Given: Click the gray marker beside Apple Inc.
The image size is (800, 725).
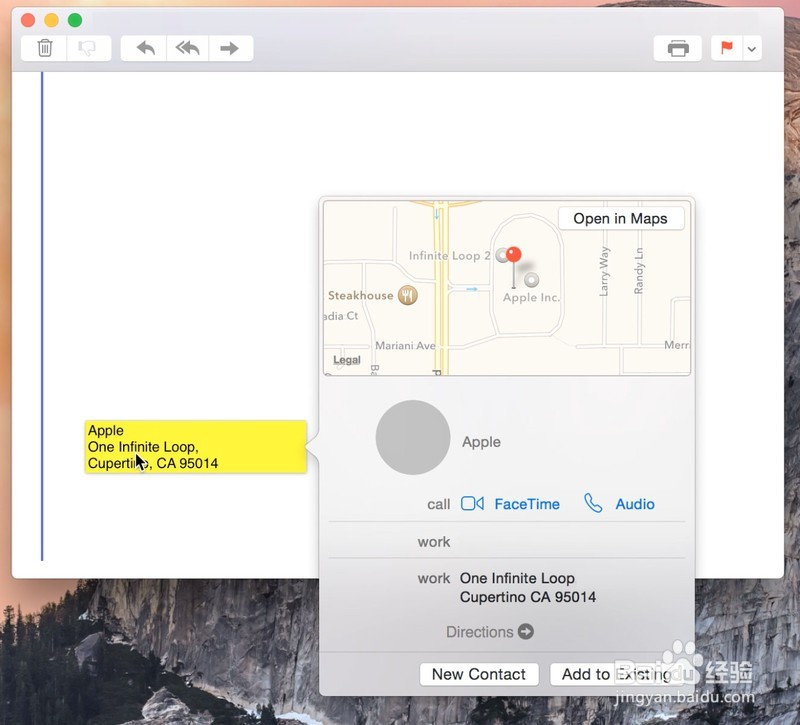Looking at the screenshot, I should pos(532,280).
